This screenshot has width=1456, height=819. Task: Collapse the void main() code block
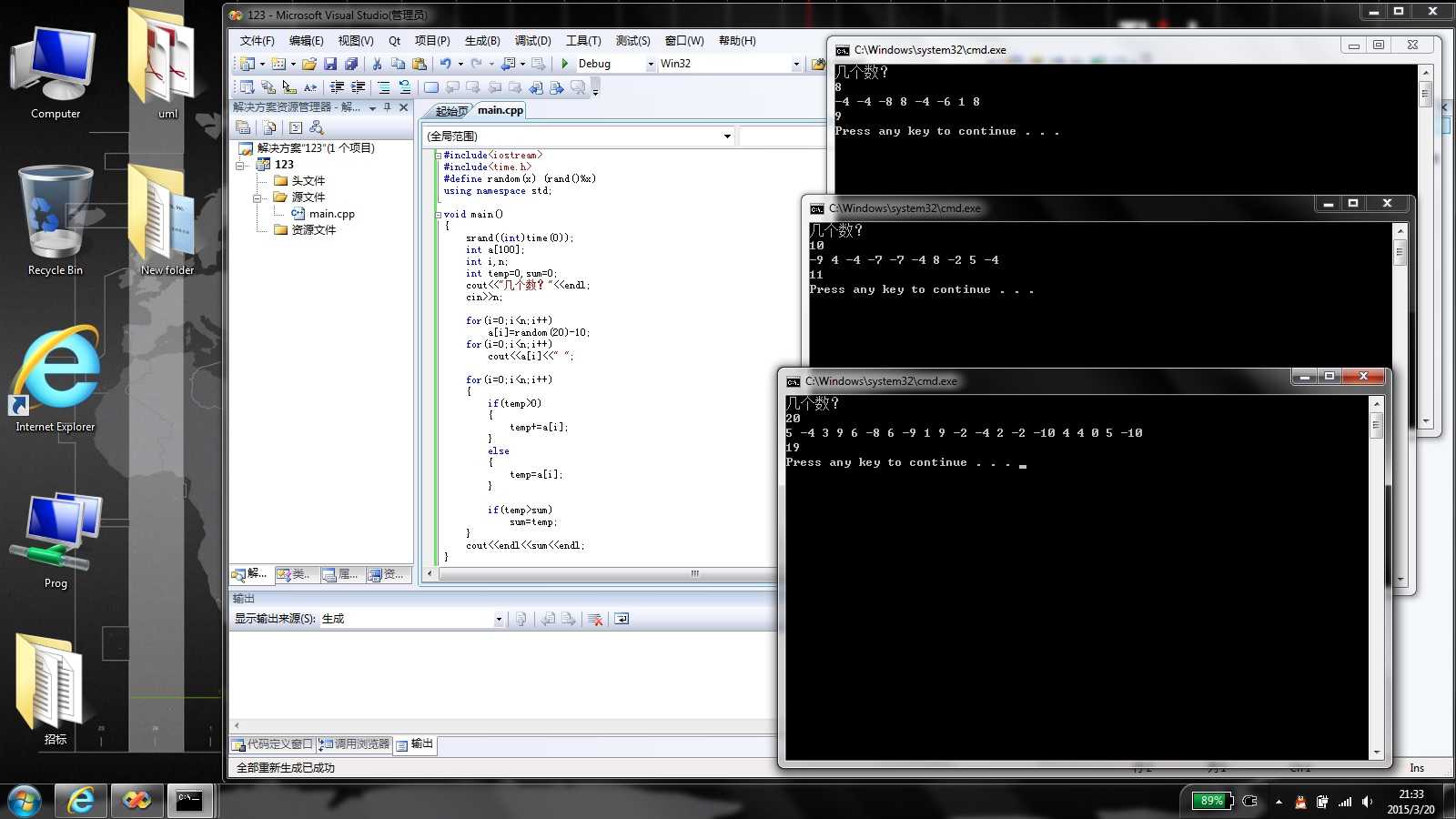438,215
